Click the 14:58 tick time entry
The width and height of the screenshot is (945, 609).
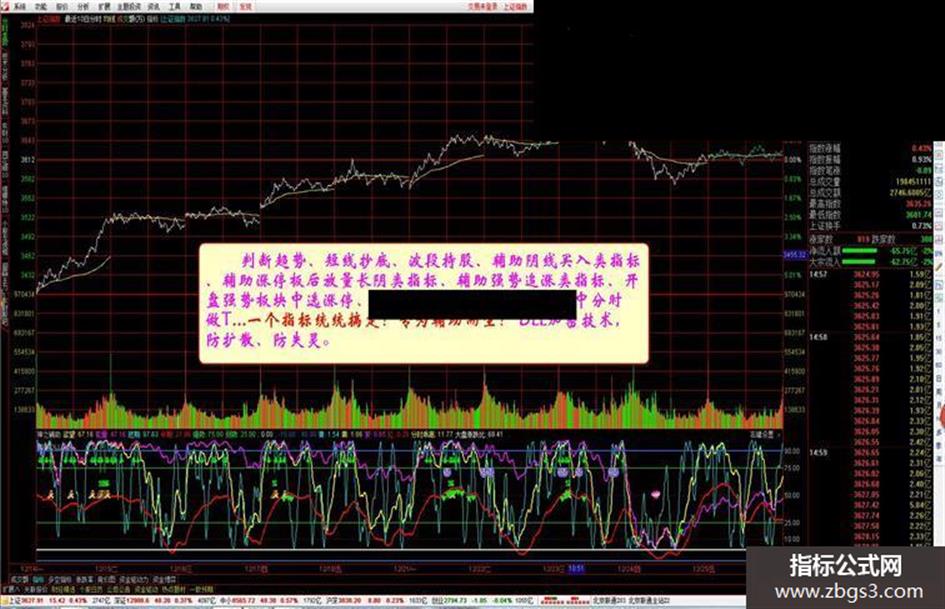pyautogui.click(x=818, y=337)
